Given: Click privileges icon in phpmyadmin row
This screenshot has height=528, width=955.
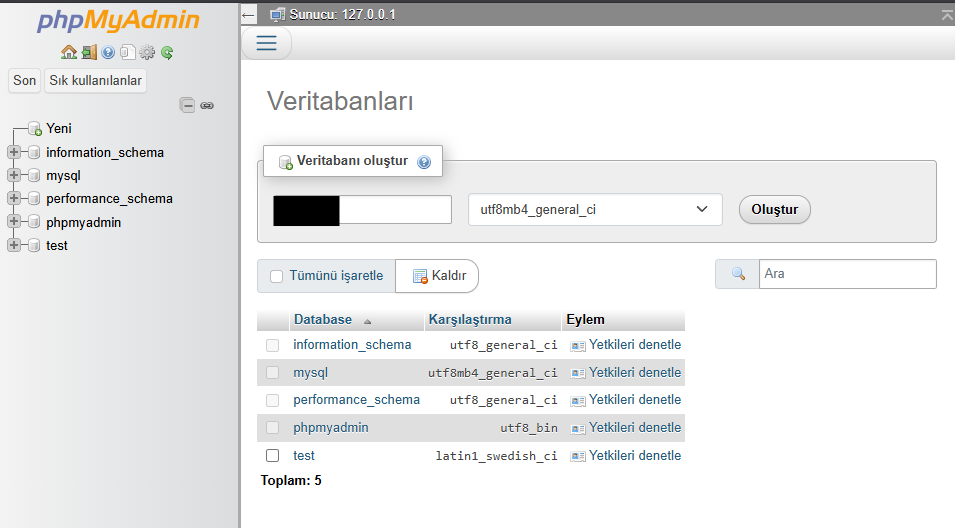Looking at the screenshot, I should tap(577, 429).
